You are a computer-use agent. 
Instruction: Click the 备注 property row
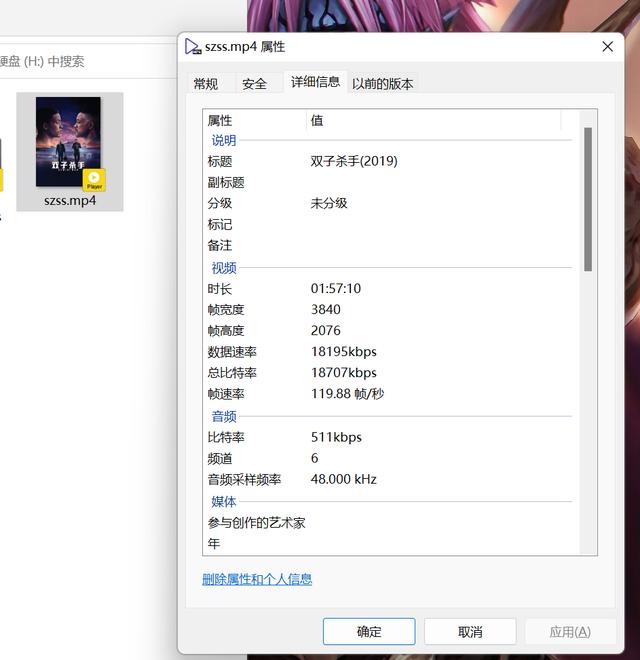tap(389, 245)
